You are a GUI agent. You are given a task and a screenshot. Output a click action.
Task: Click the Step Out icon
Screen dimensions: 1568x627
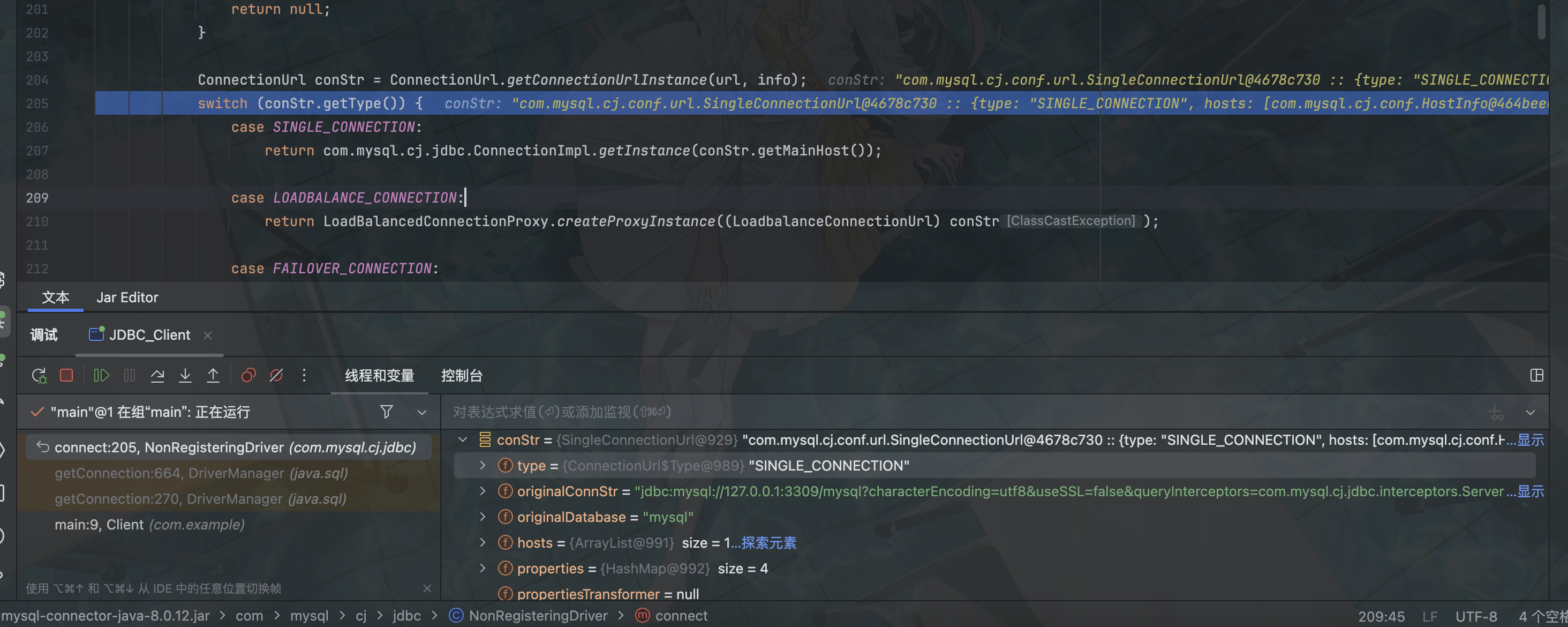tap(213, 375)
